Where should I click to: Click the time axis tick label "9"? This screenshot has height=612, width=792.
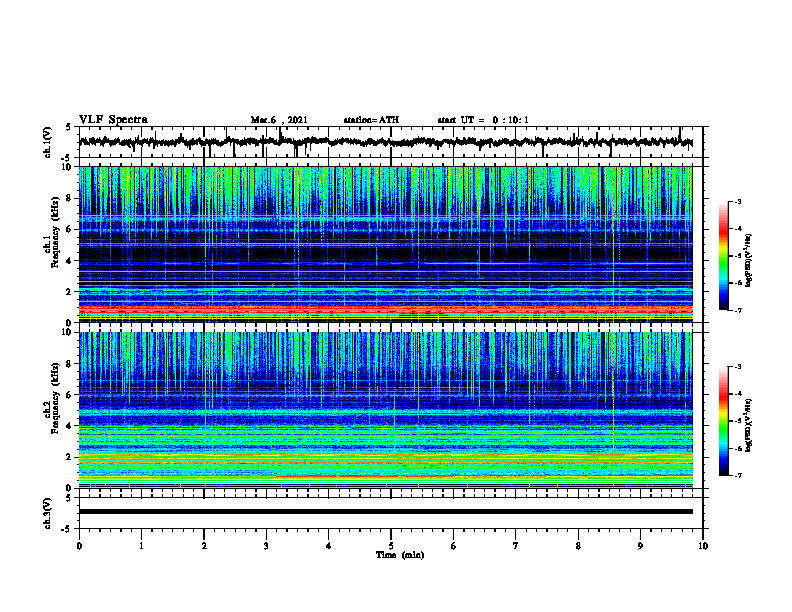click(x=640, y=546)
